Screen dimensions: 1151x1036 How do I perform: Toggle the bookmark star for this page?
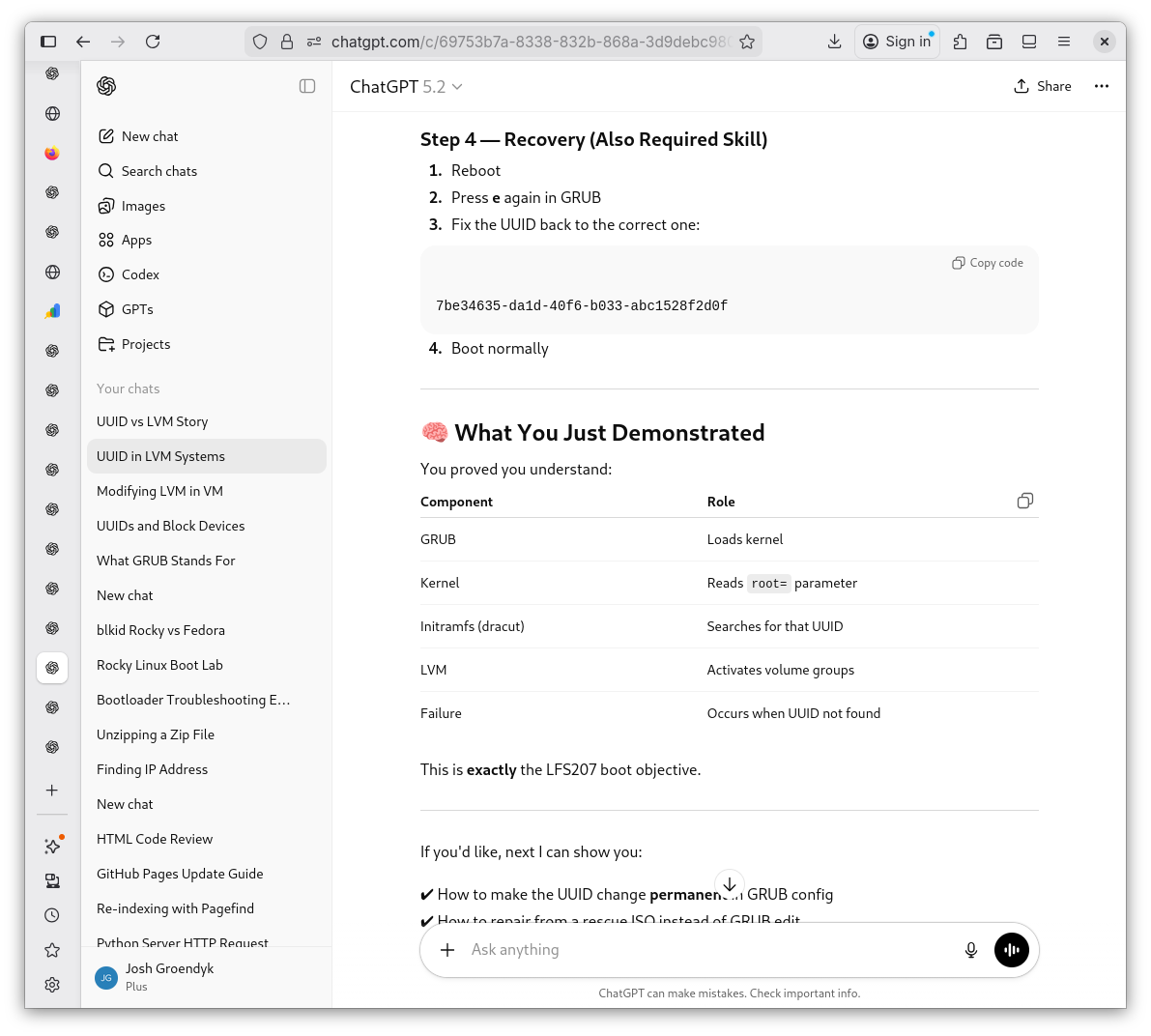point(747,42)
